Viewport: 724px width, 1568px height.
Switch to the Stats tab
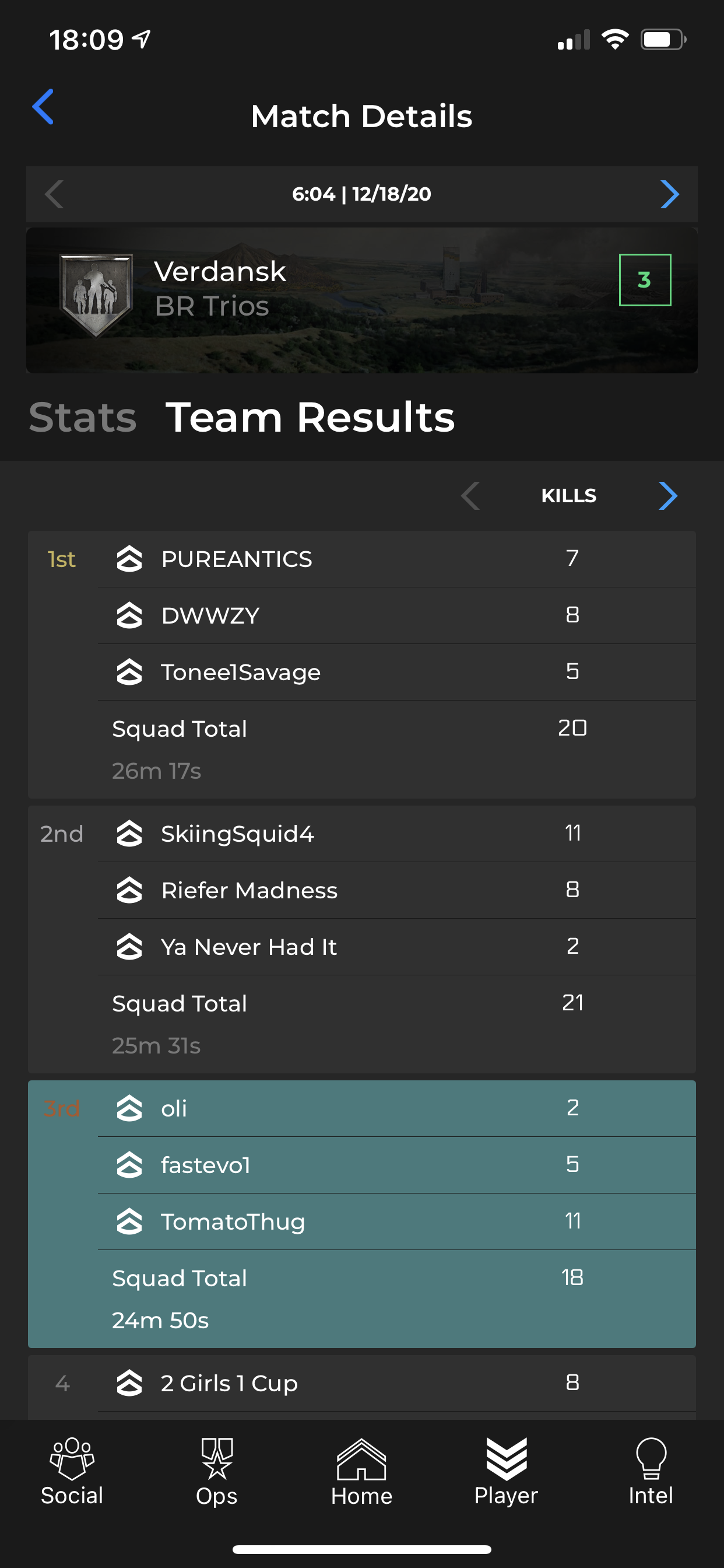pyautogui.click(x=83, y=418)
